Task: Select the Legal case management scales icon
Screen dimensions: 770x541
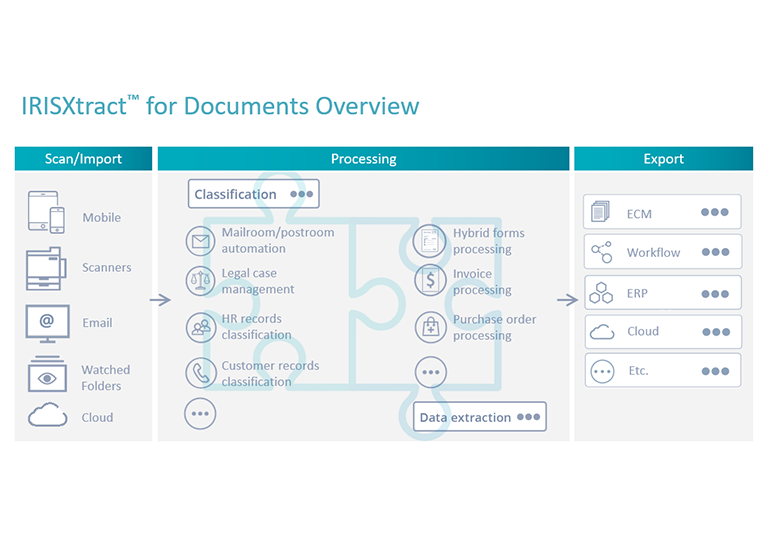Action: pos(201,281)
